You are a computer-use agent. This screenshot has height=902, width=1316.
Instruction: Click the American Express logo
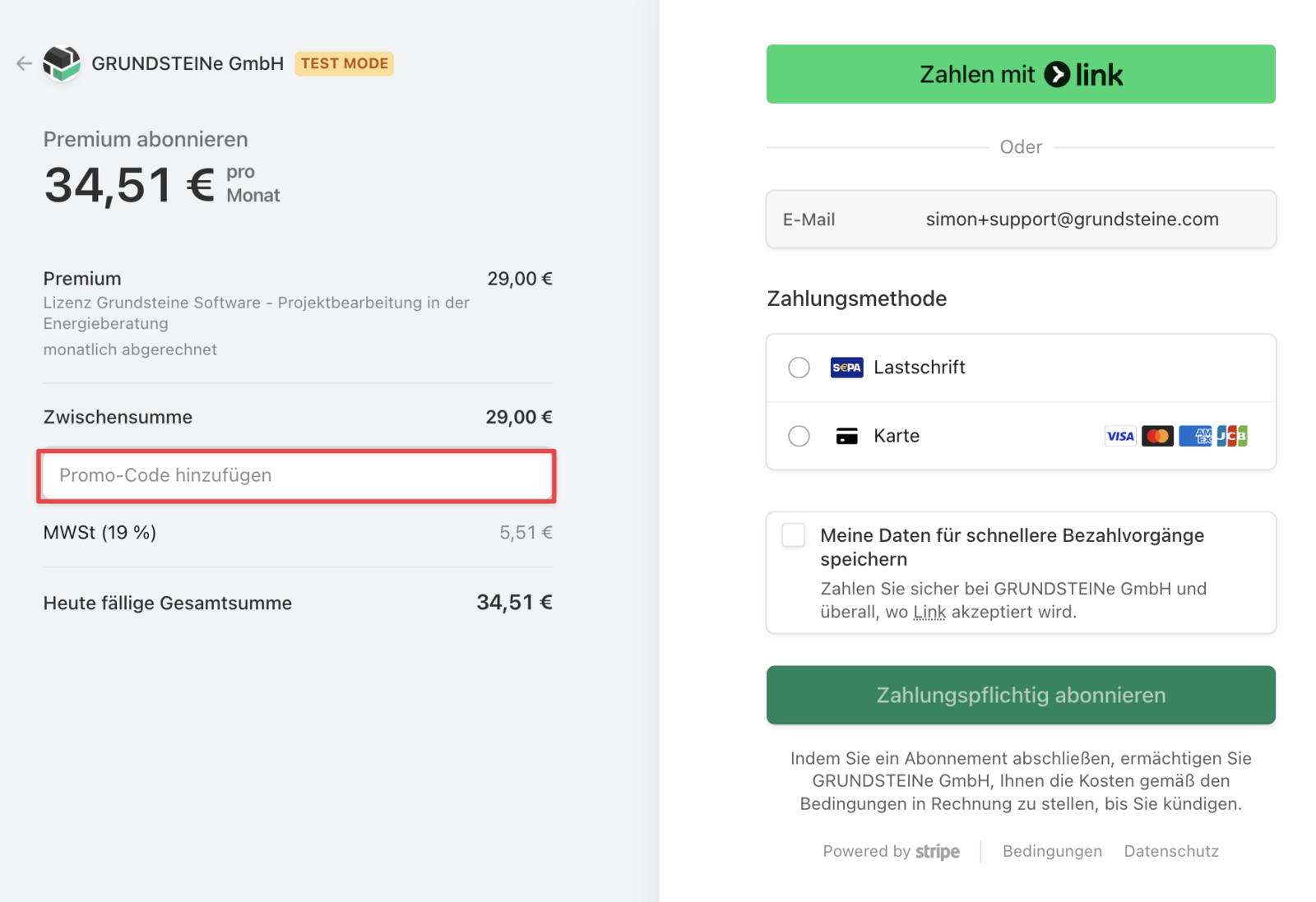coord(1194,436)
